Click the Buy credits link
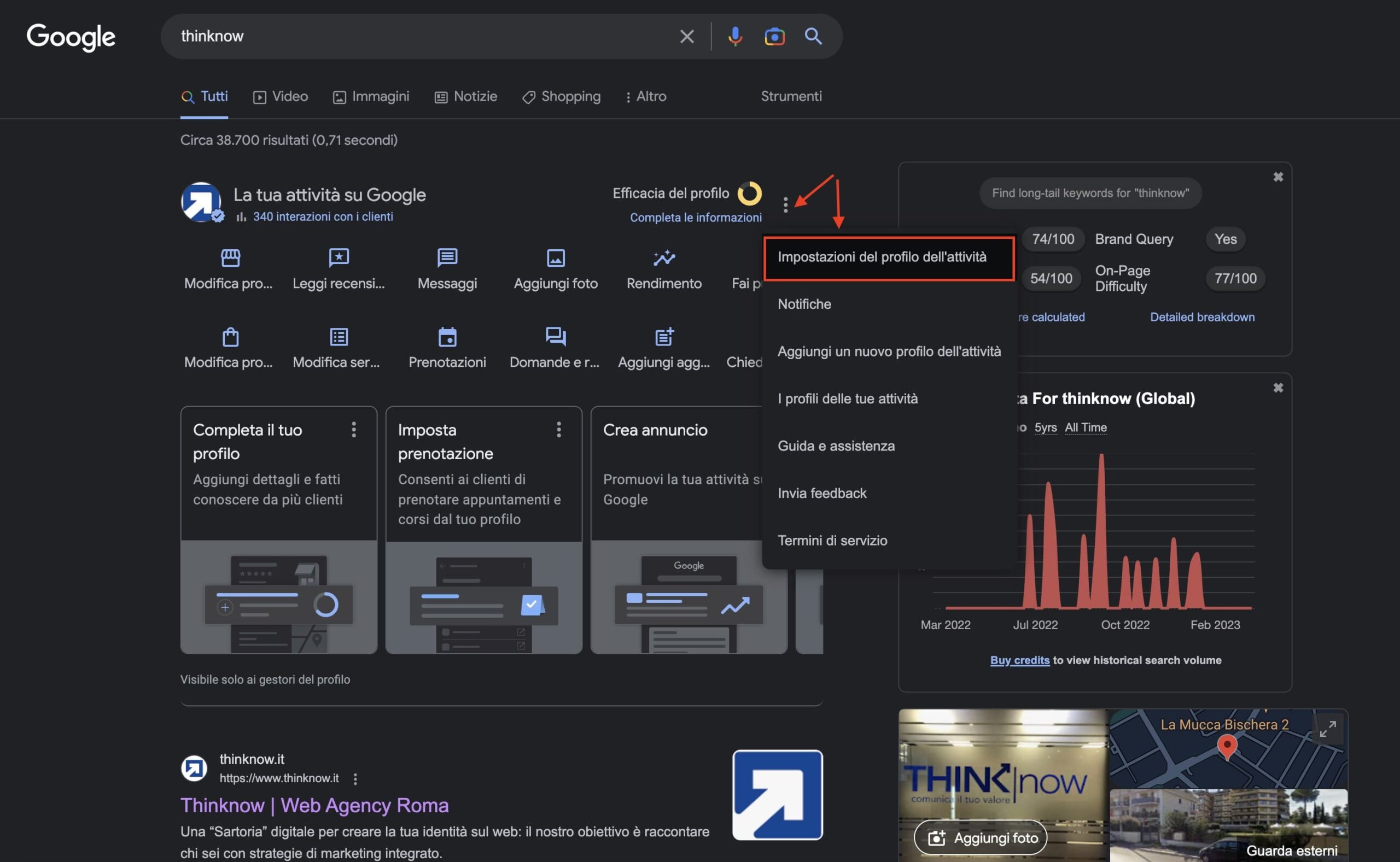Screen dimensions: 1400x862 coord(1019,660)
